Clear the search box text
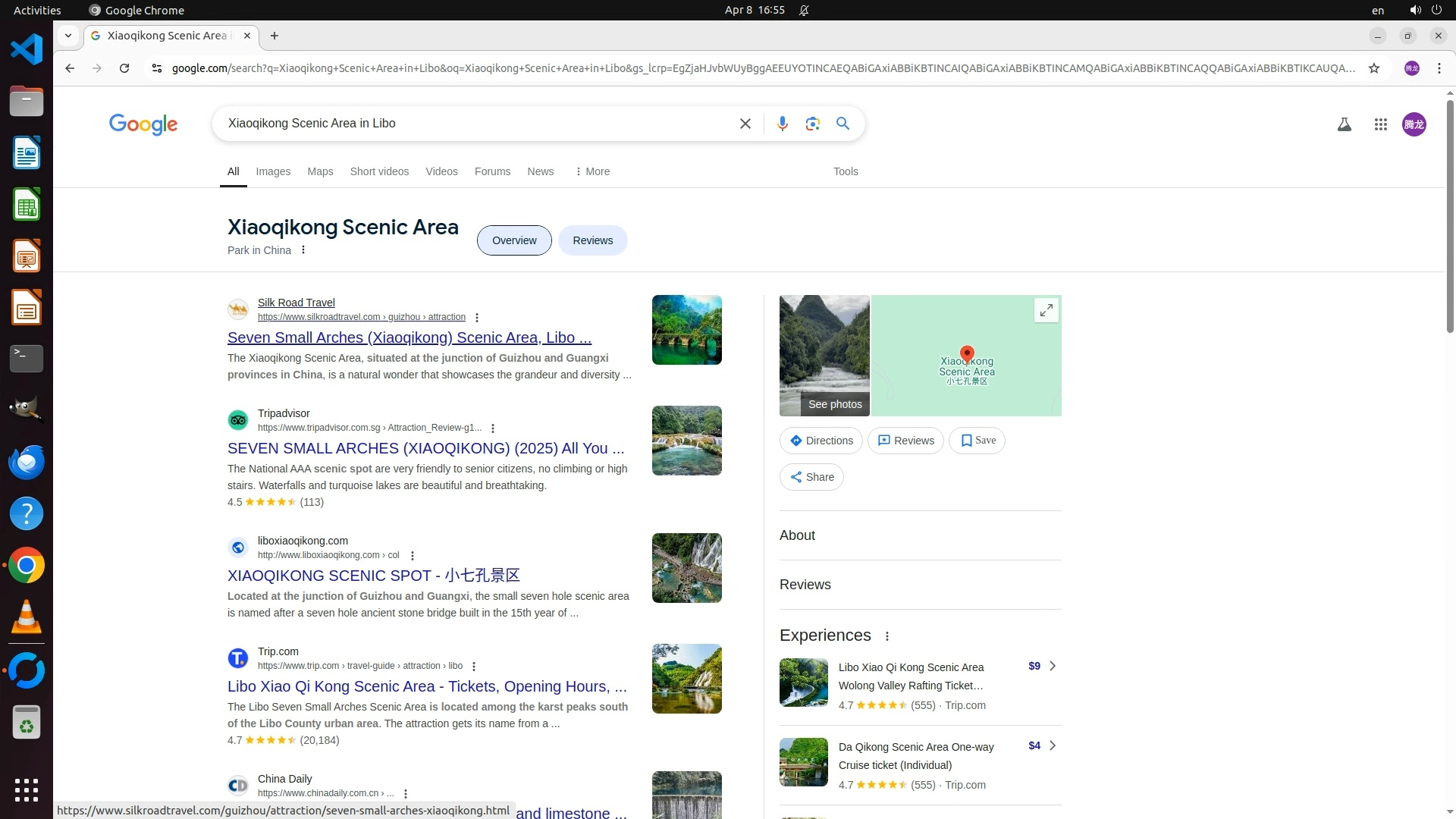The width and height of the screenshot is (1456, 819). (x=745, y=124)
